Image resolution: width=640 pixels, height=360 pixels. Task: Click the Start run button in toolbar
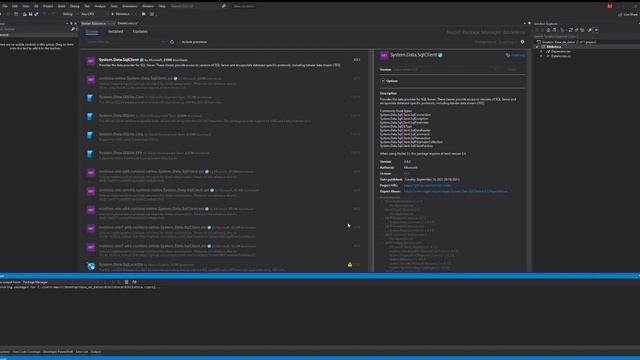coord(121,14)
